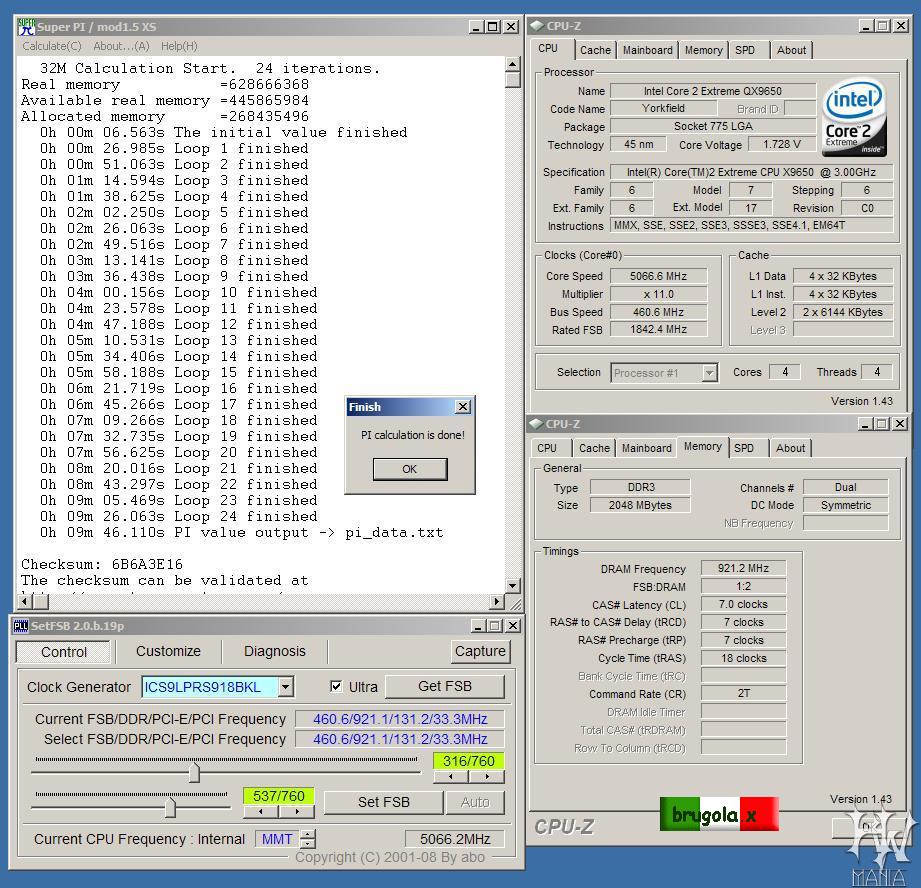Click the Capture button in SetFSB
921x888 pixels.
point(480,651)
